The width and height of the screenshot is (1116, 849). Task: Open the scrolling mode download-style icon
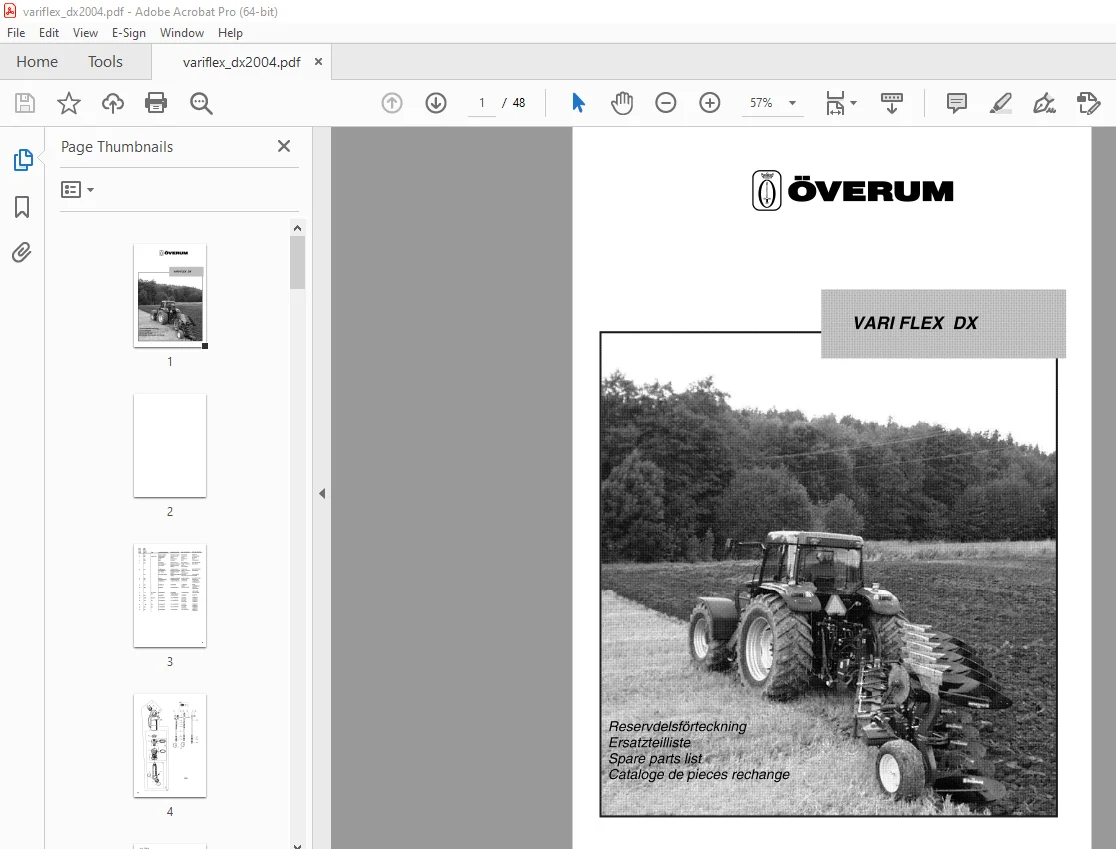point(891,103)
